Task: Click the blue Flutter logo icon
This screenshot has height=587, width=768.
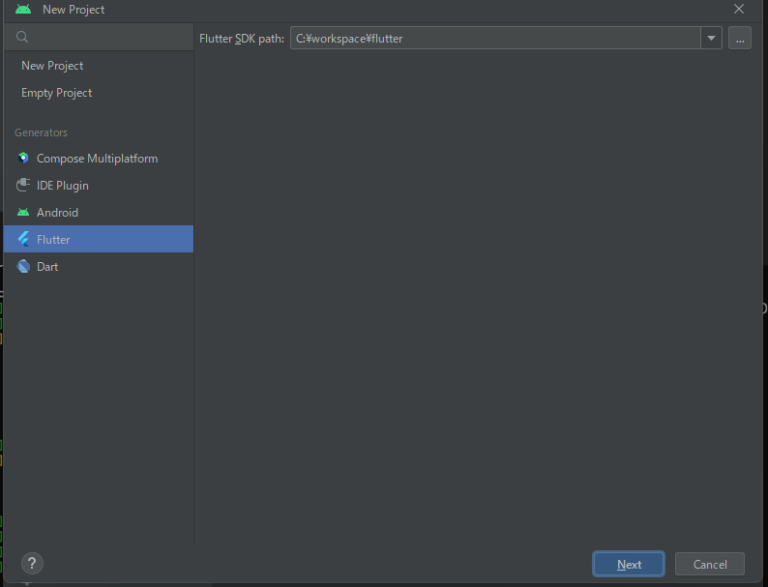Action: (x=23, y=239)
